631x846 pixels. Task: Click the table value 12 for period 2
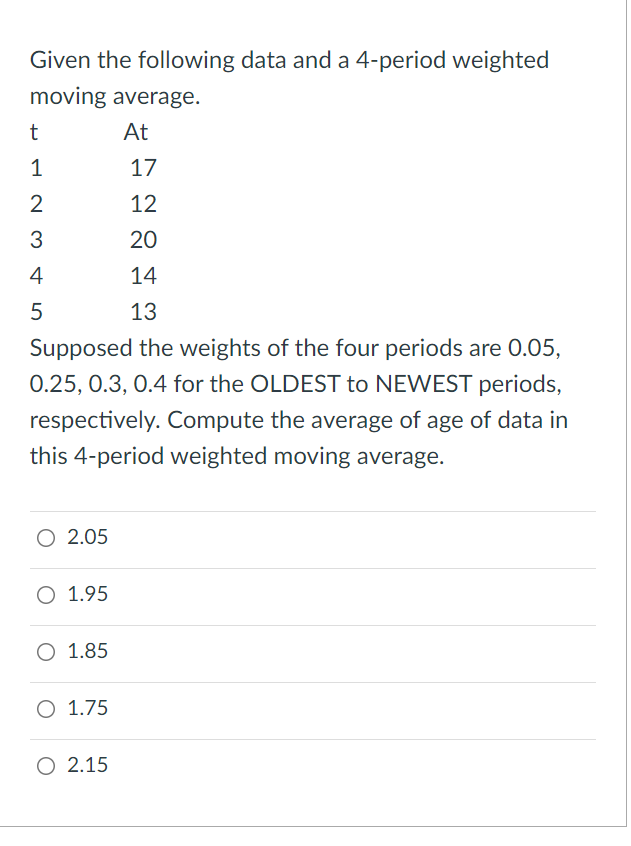[143, 204]
